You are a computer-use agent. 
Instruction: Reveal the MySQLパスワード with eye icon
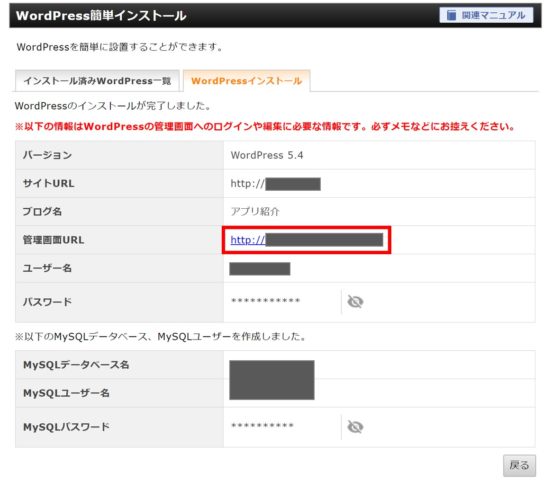point(355,427)
